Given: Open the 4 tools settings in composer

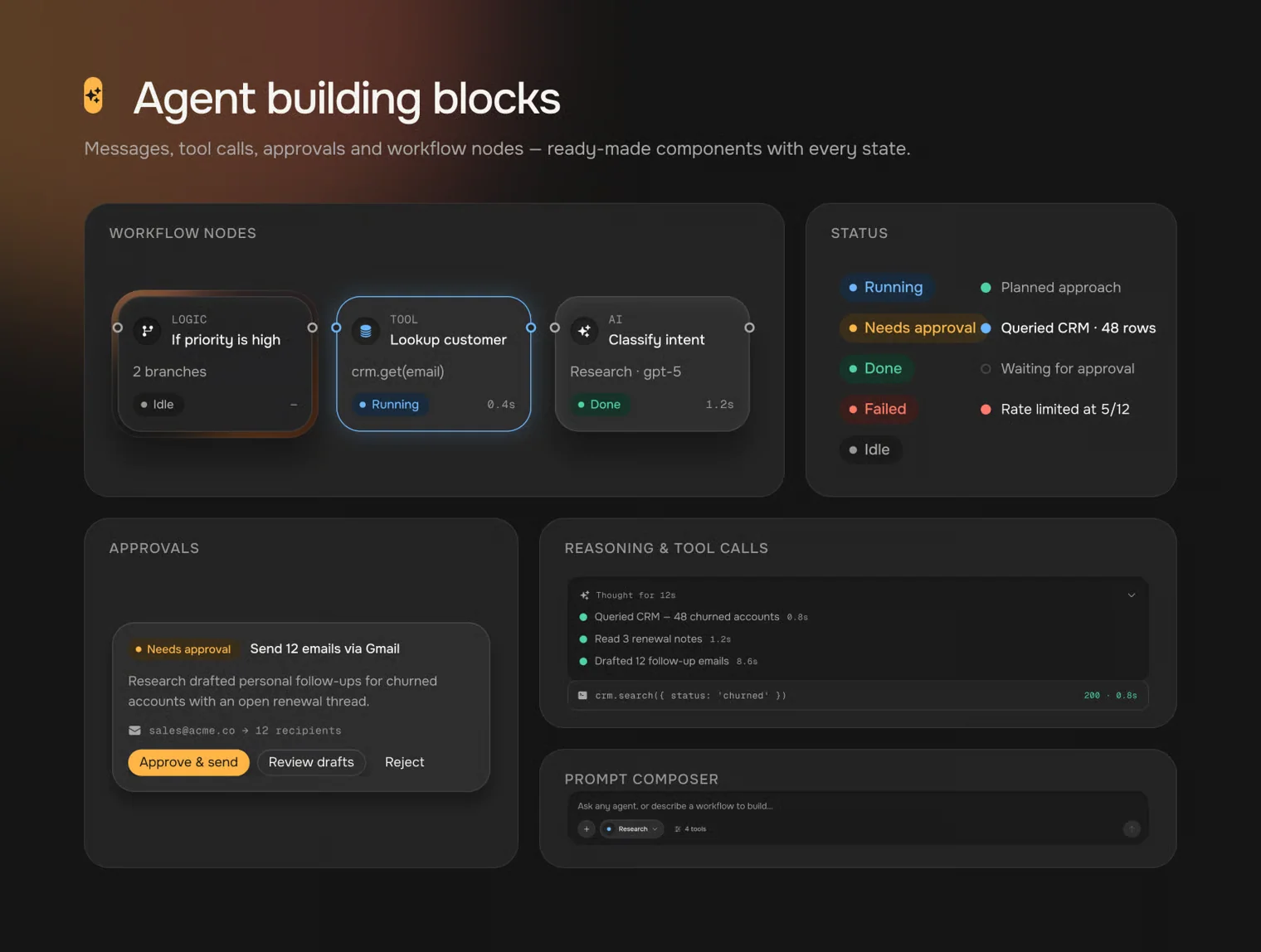Looking at the screenshot, I should pos(690,828).
